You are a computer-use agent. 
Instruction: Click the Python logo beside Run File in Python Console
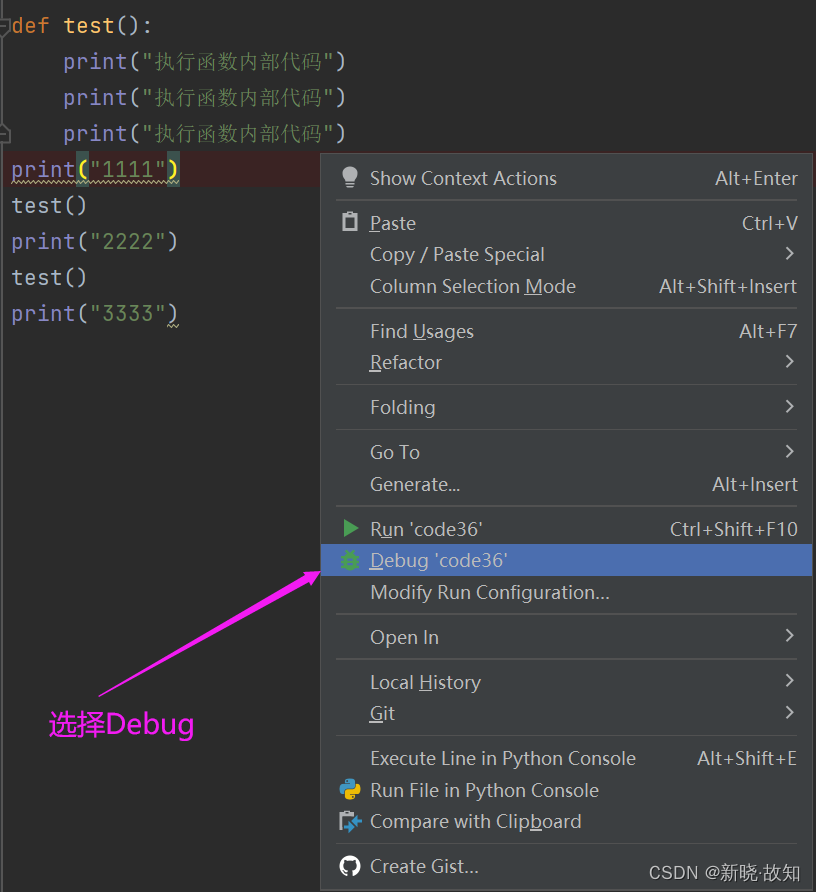click(x=349, y=789)
